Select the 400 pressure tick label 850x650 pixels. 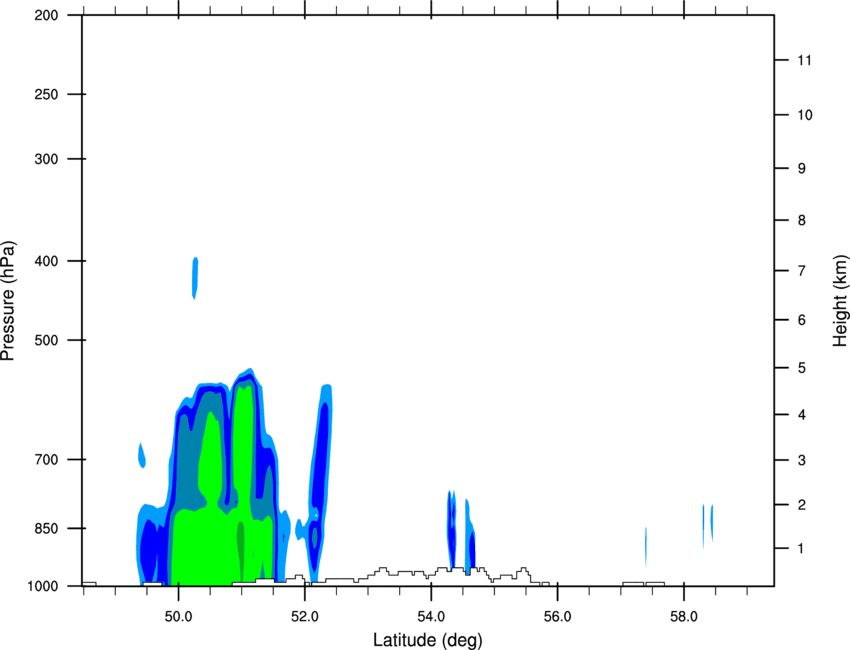[46, 261]
